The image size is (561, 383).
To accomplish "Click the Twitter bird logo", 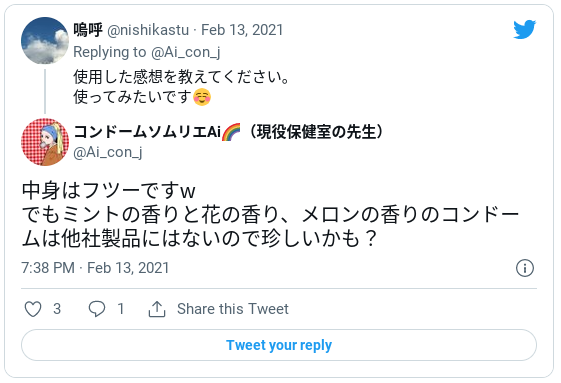I will point(524,29).
